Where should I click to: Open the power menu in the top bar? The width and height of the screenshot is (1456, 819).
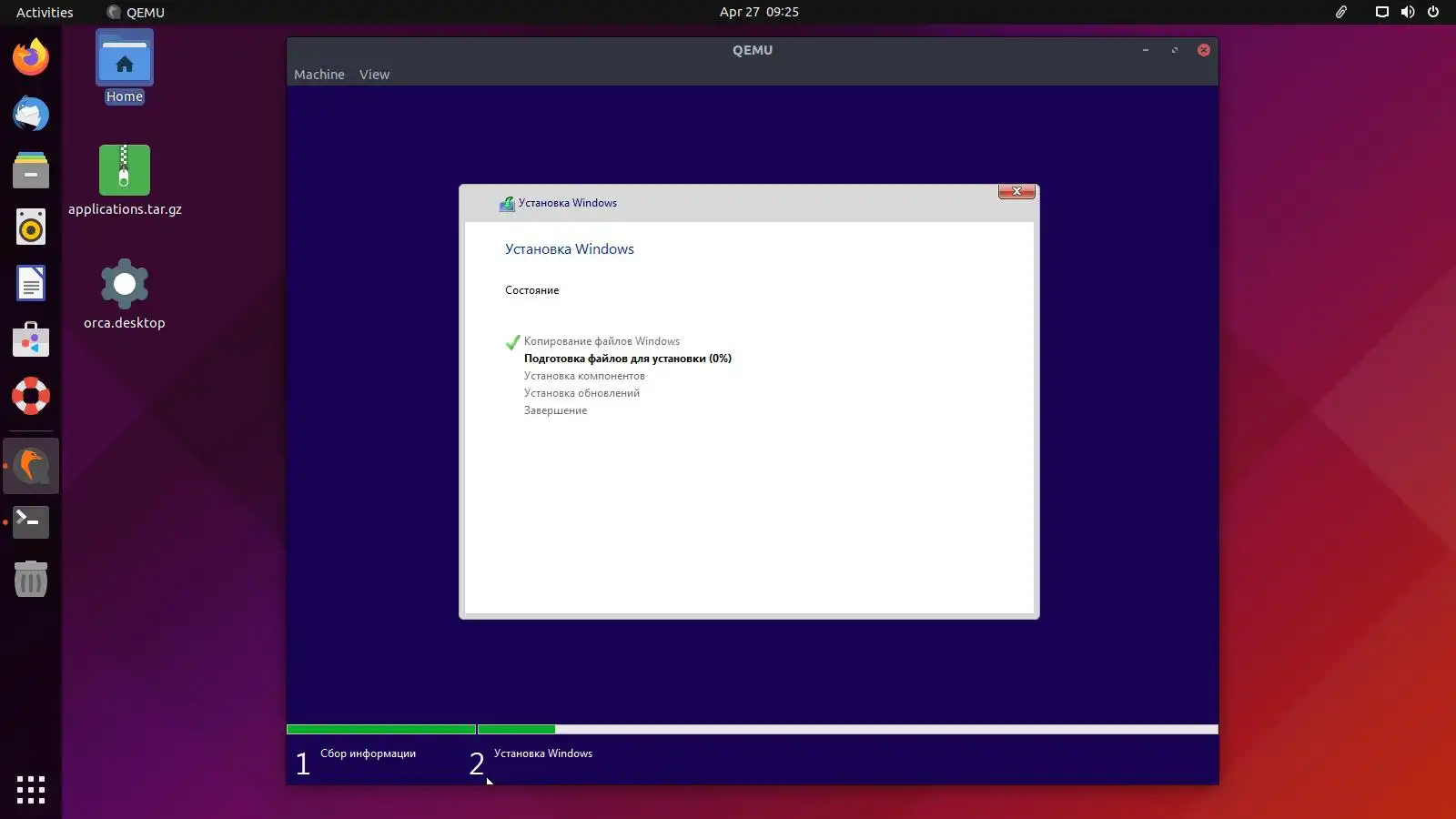[x=1433, y=12]
